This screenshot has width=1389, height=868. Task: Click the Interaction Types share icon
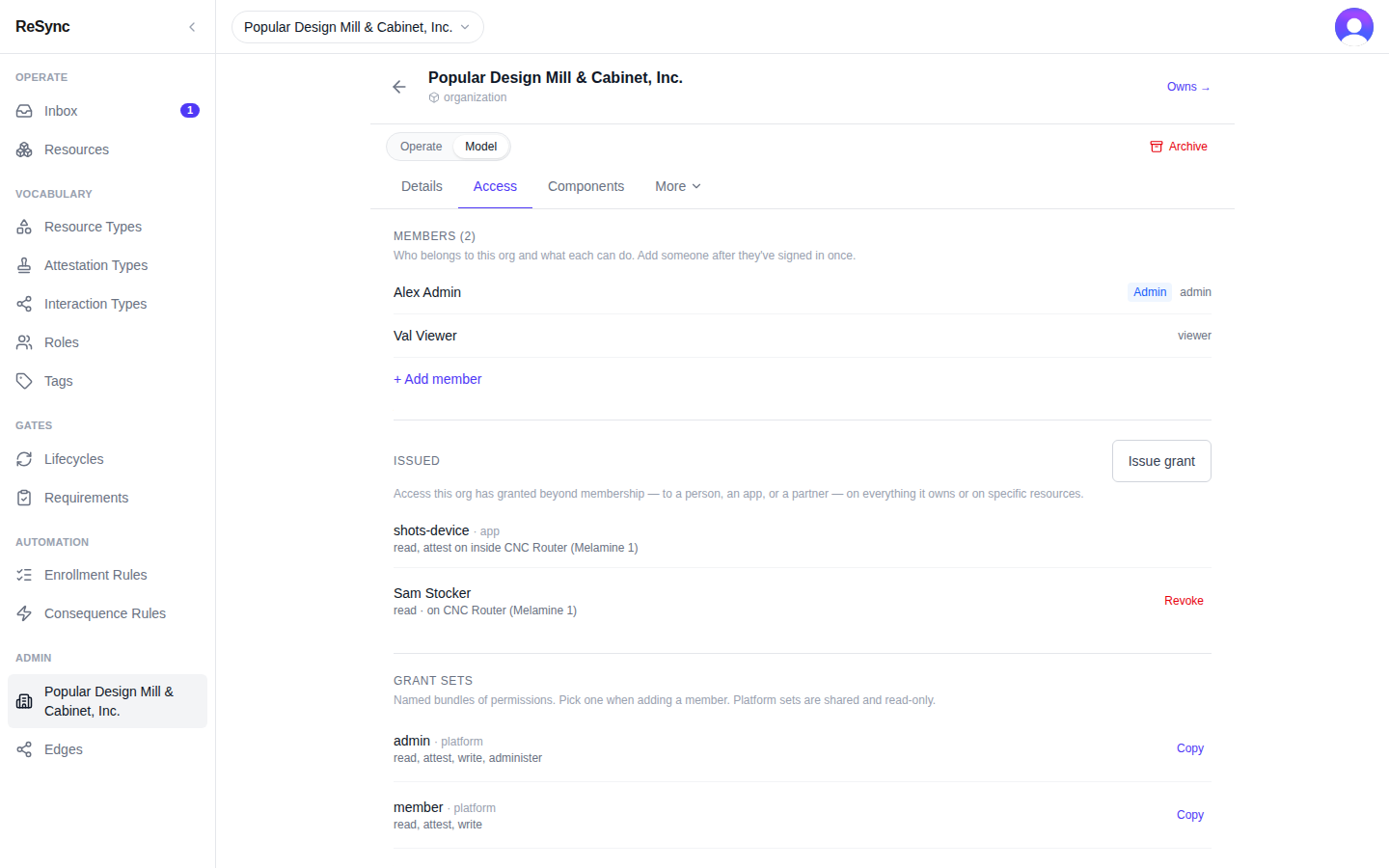(24, 304)
